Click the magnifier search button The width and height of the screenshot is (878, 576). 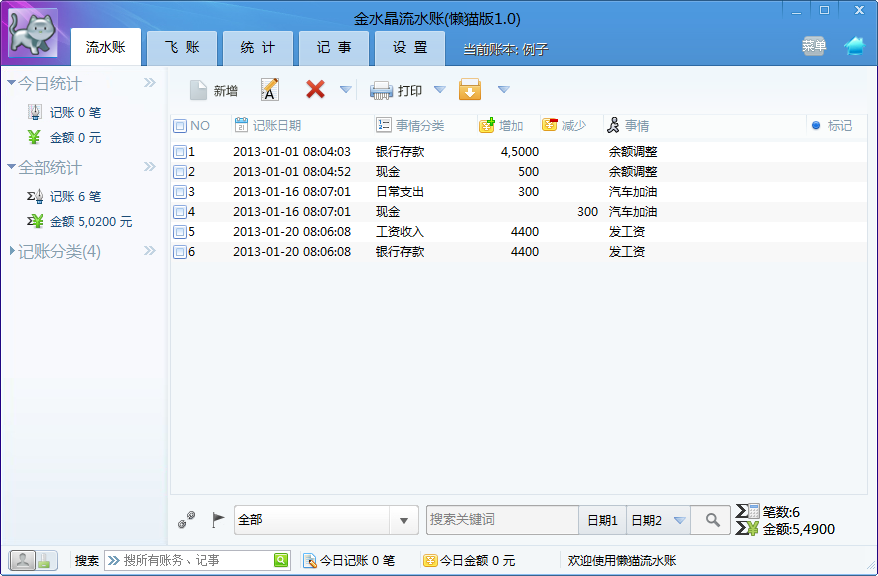point(712,520)
